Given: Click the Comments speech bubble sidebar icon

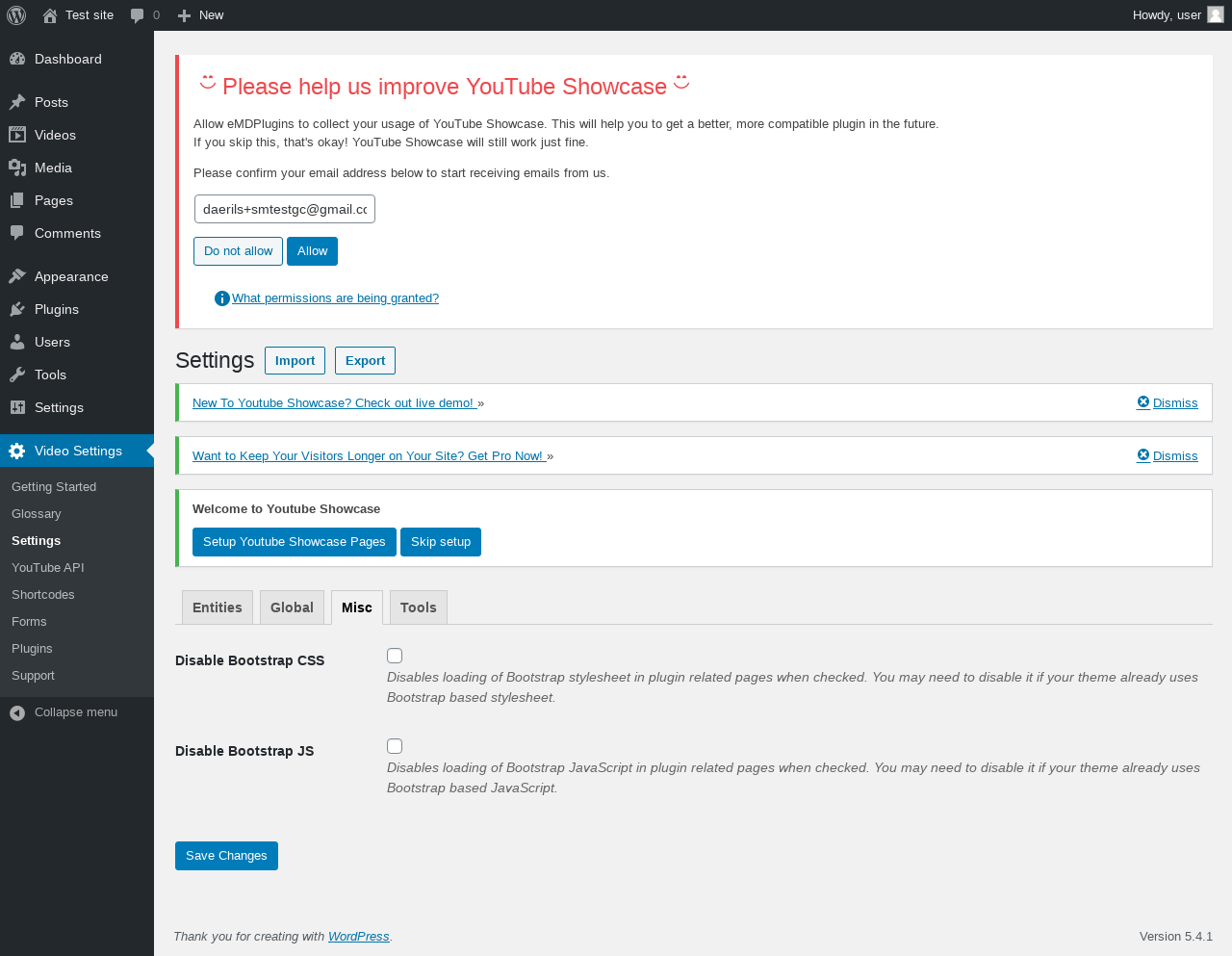Looking at the screenshot, I should (17, 233).
